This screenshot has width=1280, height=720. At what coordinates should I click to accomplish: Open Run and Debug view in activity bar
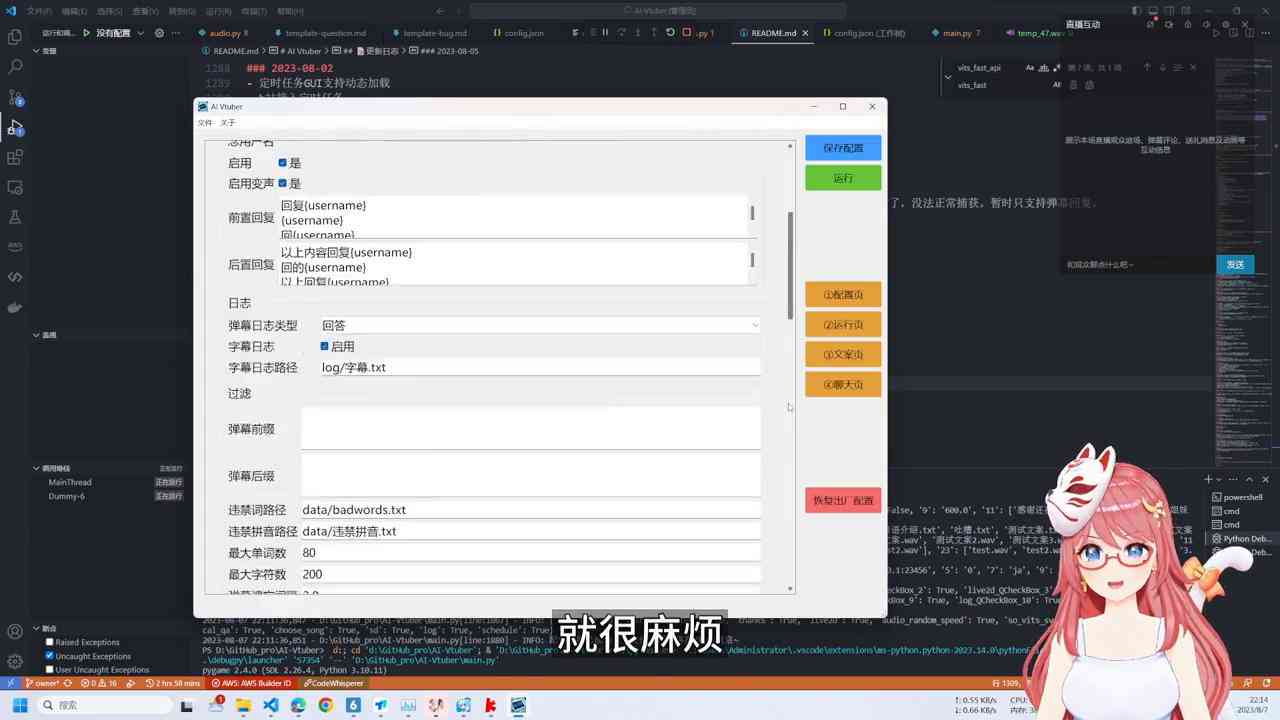click(15, 127)
